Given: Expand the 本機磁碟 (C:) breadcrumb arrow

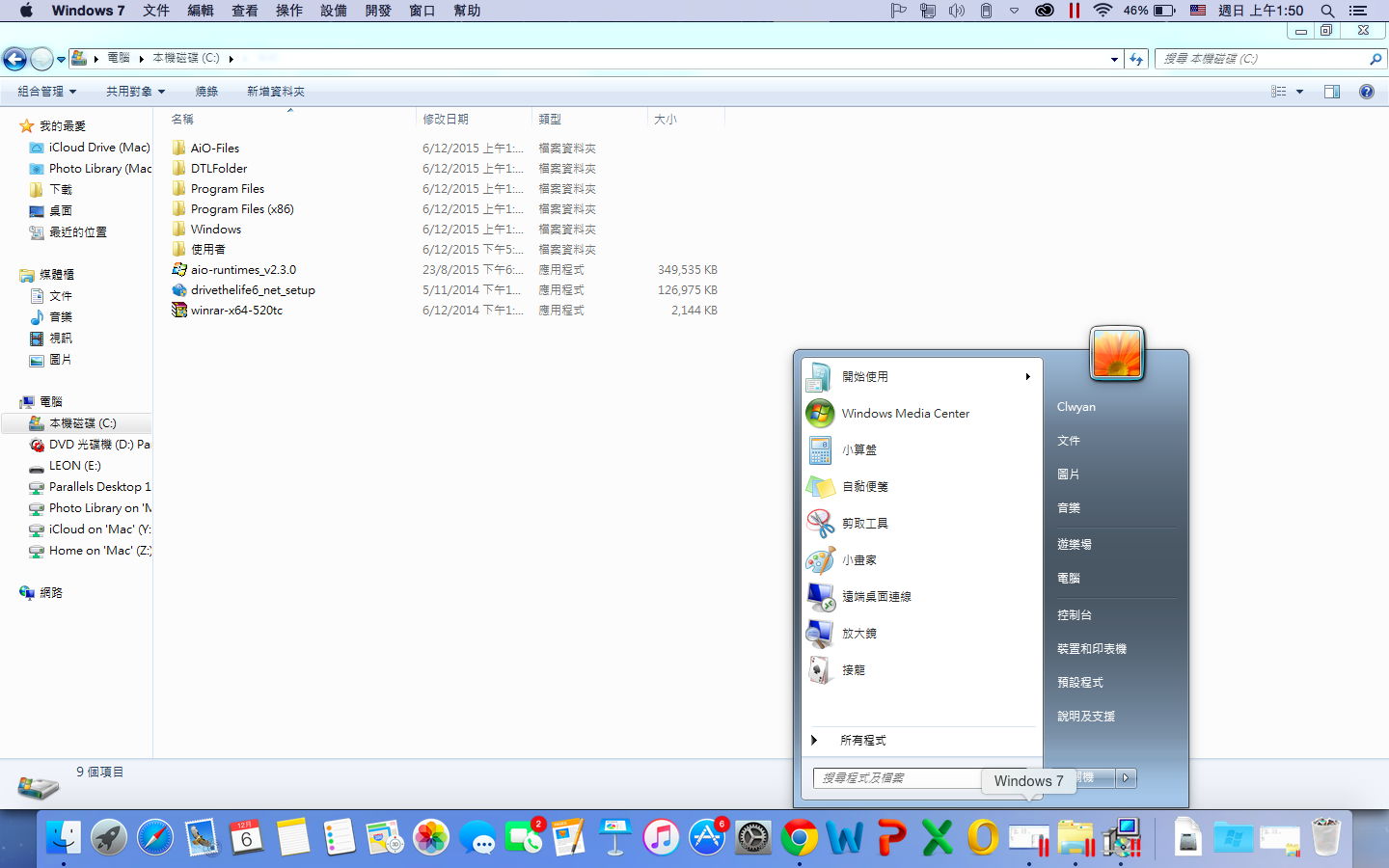Looking at the screenshot, I should (x=231, y=59).
